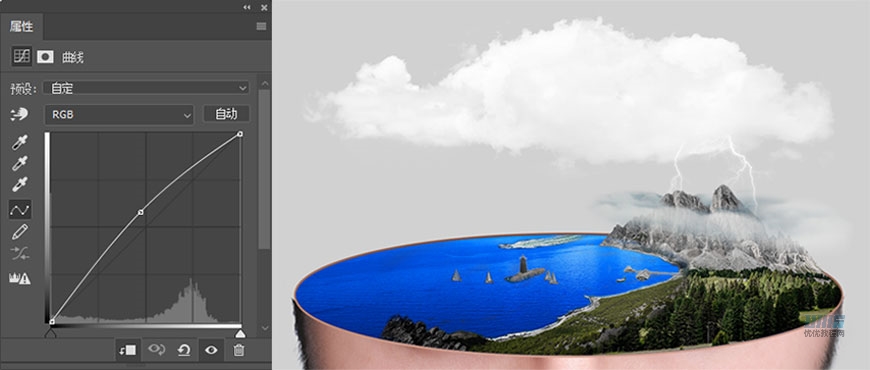Toggle layer visibility eye icon
This screenshot has width=870, height=370.
(211, 350)
